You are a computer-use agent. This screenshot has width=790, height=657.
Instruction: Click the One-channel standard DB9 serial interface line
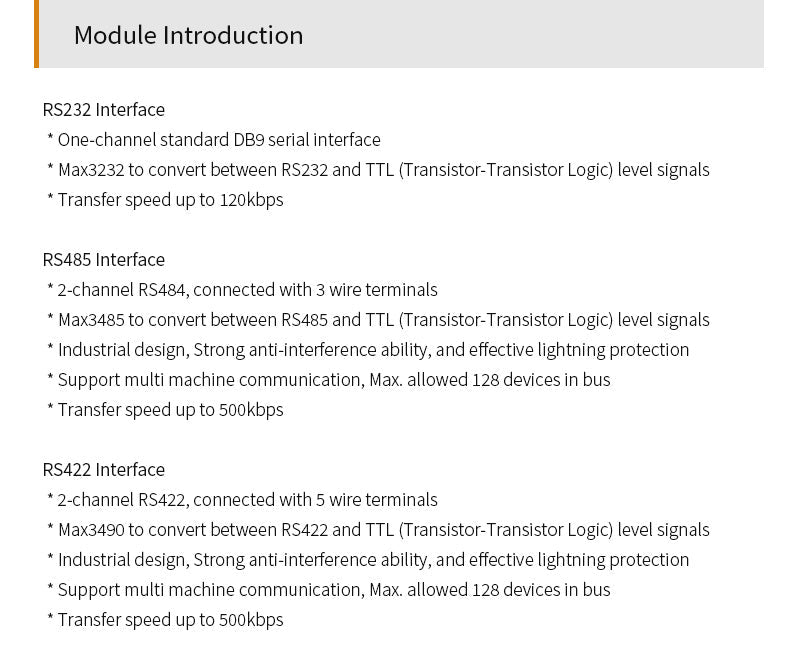pos(214,140)
